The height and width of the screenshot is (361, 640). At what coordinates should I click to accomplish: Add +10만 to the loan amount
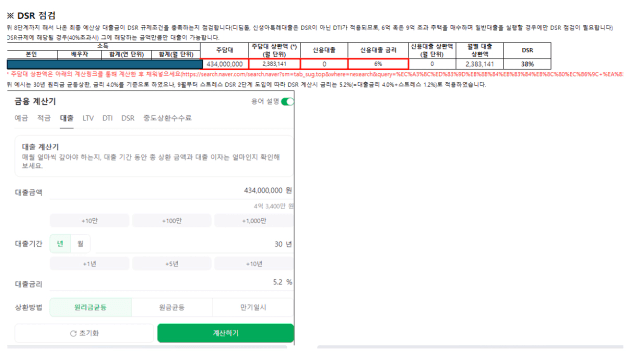point(89,221)
